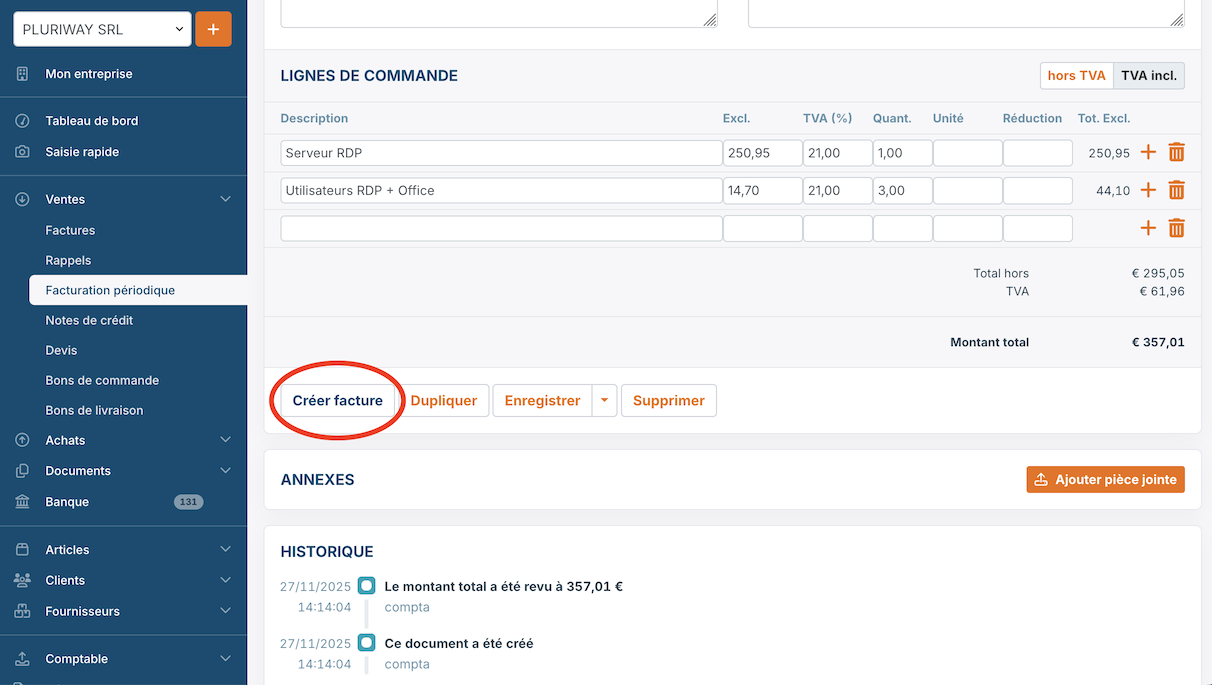Click plus icon on the empty order line
The height and width of the screenshot is (685, 1212).
point(1148,229)
